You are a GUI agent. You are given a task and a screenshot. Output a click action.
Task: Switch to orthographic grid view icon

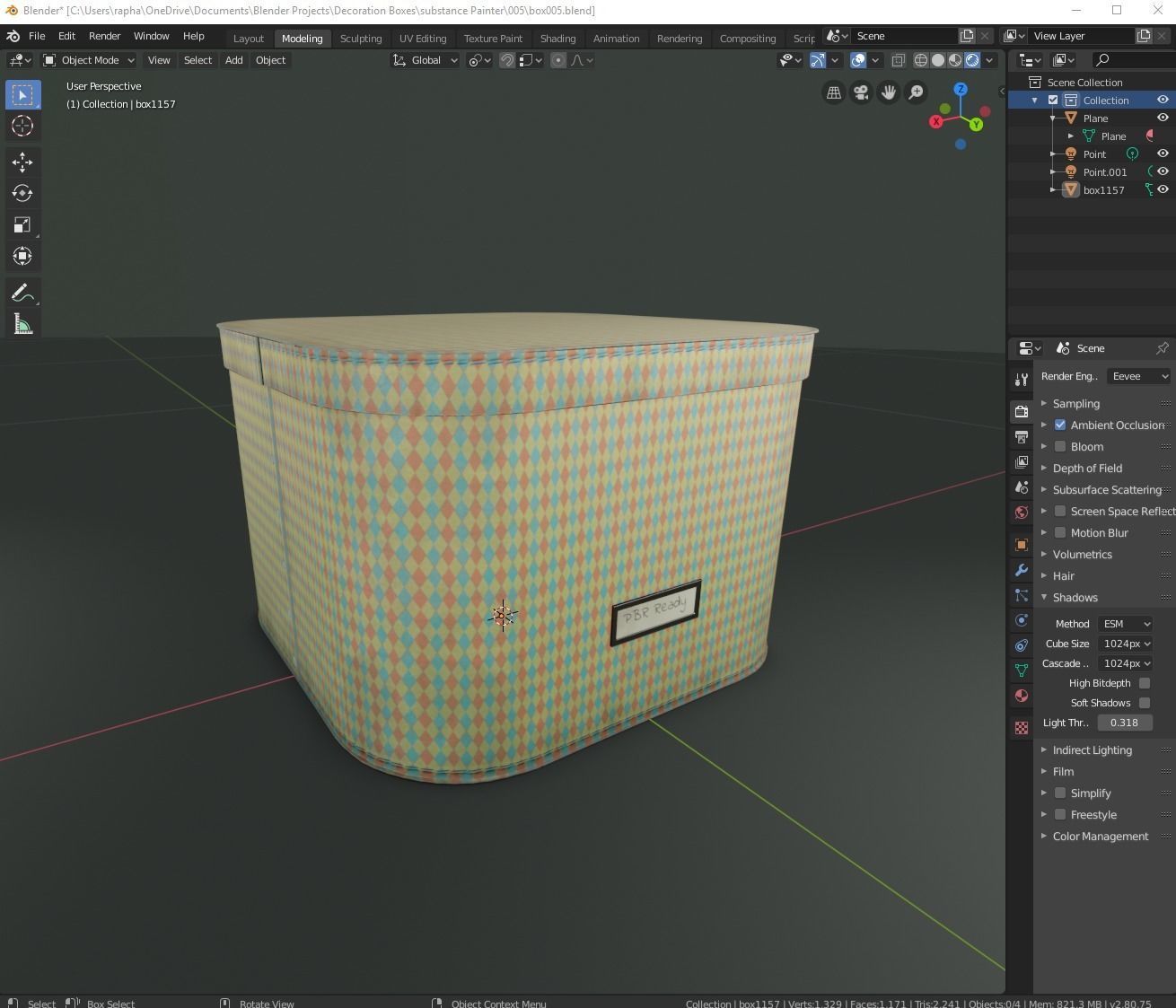point(834,92)
